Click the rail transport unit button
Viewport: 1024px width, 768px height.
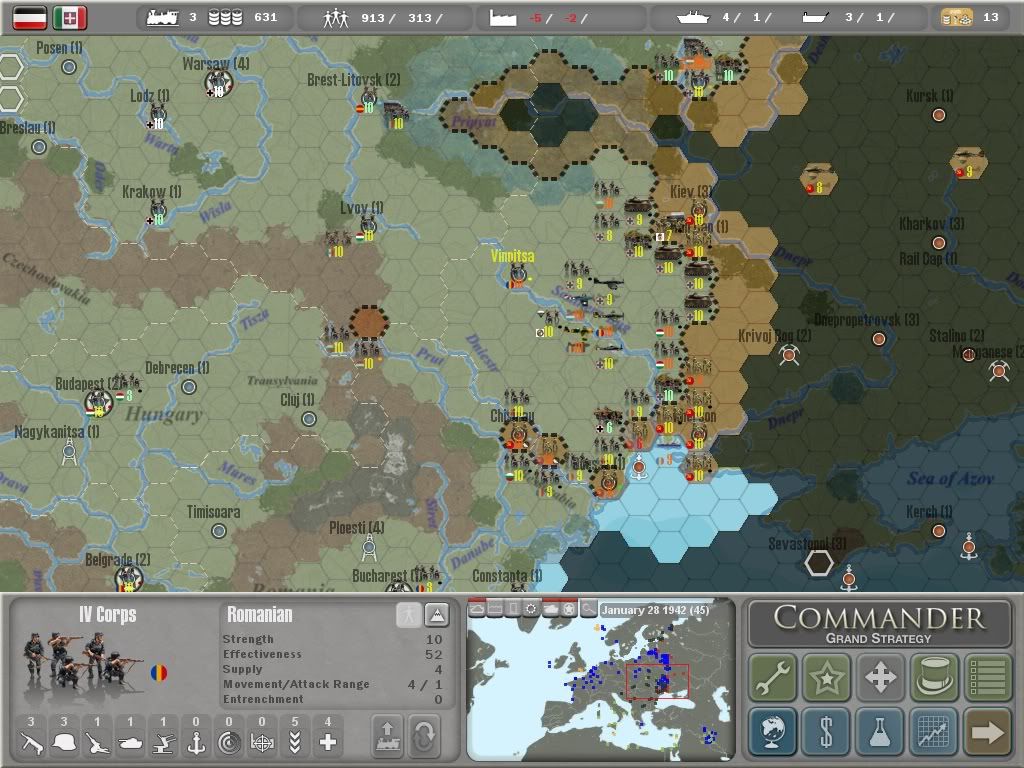[387, 735]
